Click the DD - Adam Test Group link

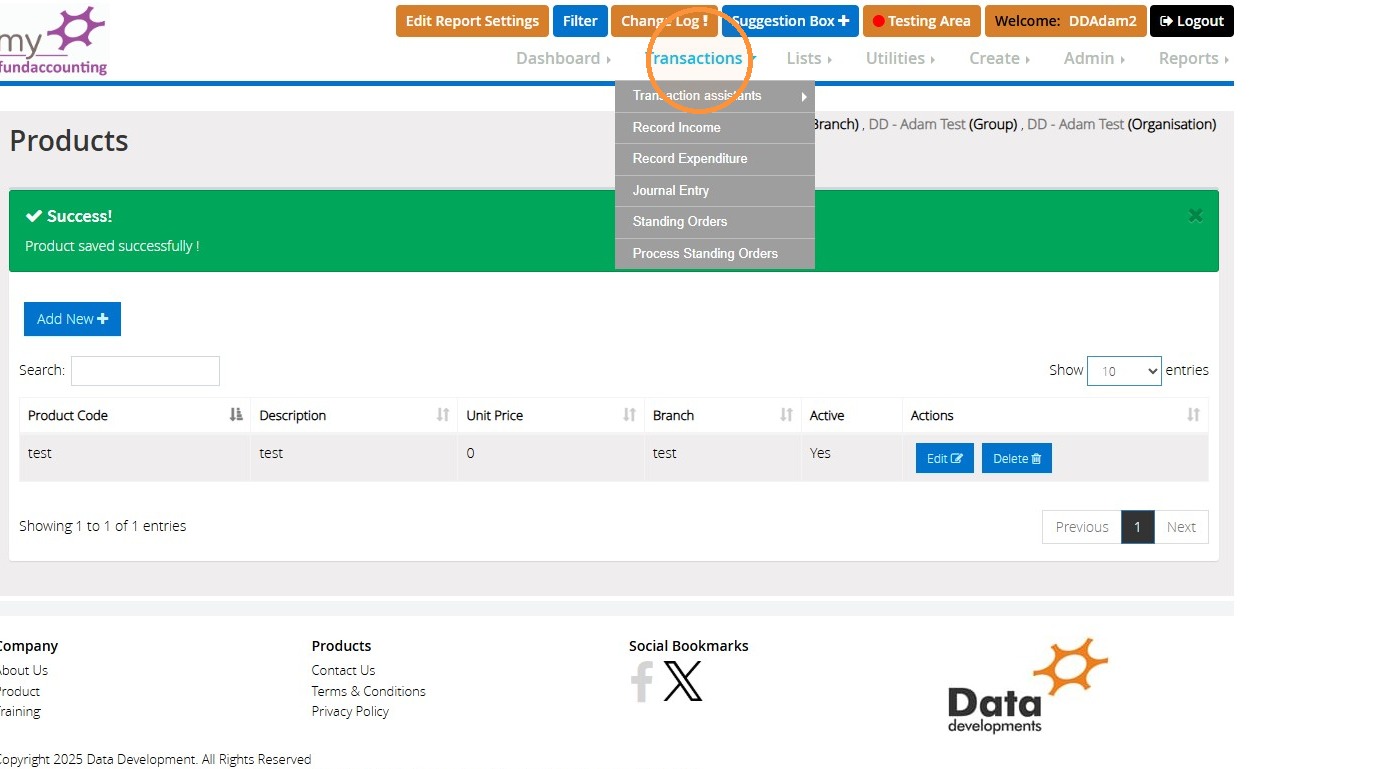click(917, 124)
